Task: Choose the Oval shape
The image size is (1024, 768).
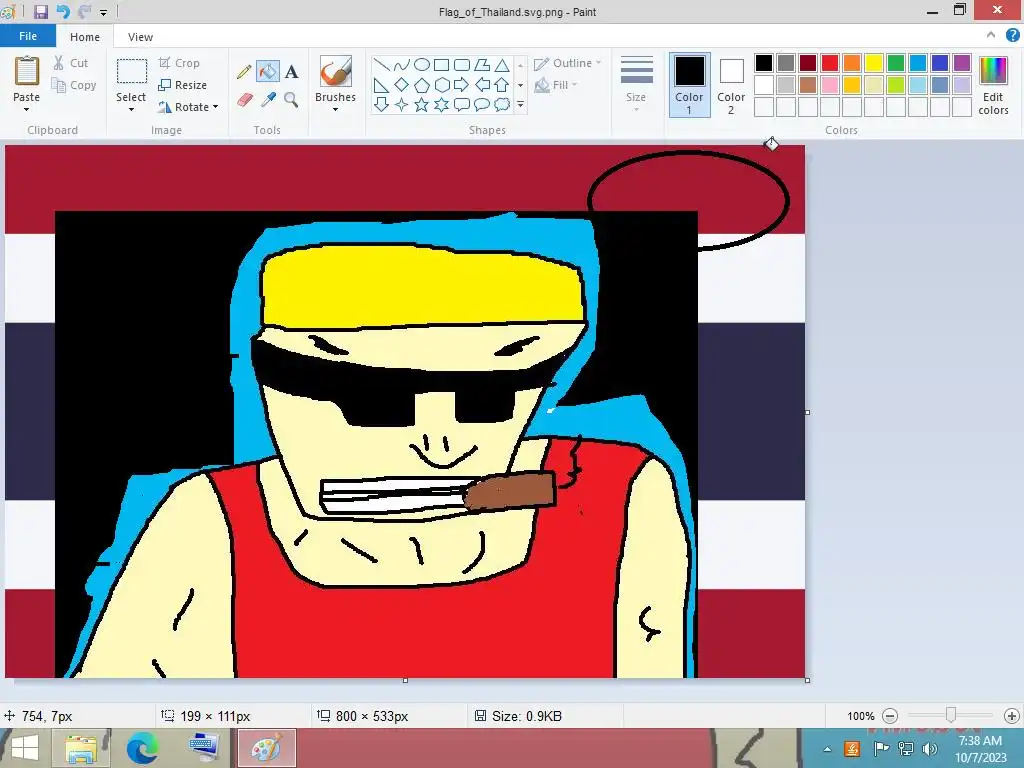Action: pyautogui.click(x=422, y=65)
